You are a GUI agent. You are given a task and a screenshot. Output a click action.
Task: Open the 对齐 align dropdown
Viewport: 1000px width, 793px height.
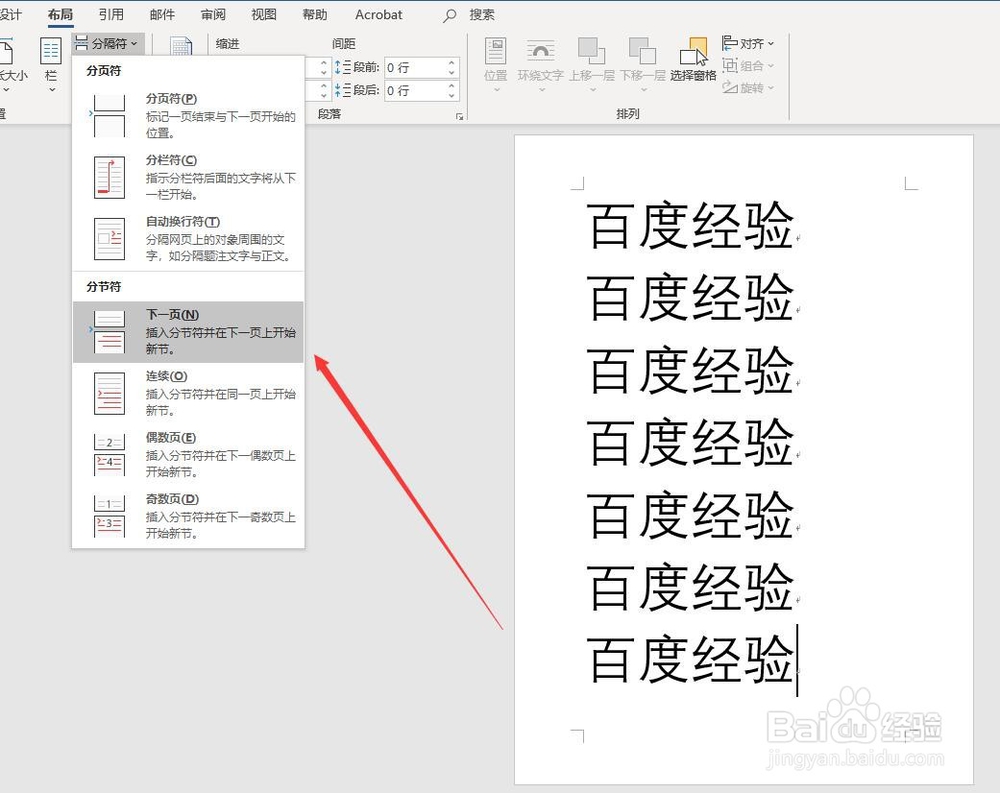point(748,43)
